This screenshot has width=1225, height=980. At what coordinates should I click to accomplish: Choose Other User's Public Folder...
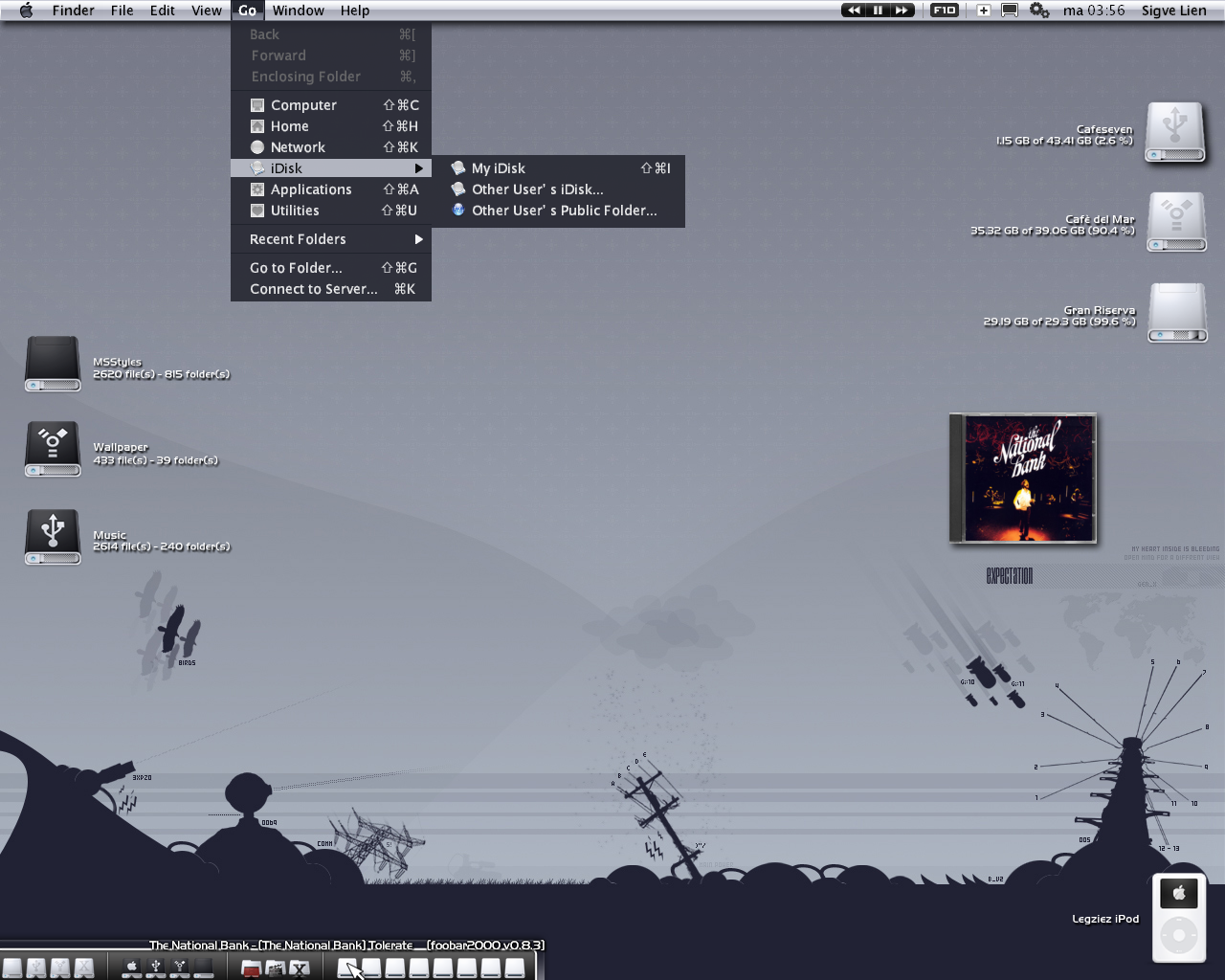tap(559, 211)
